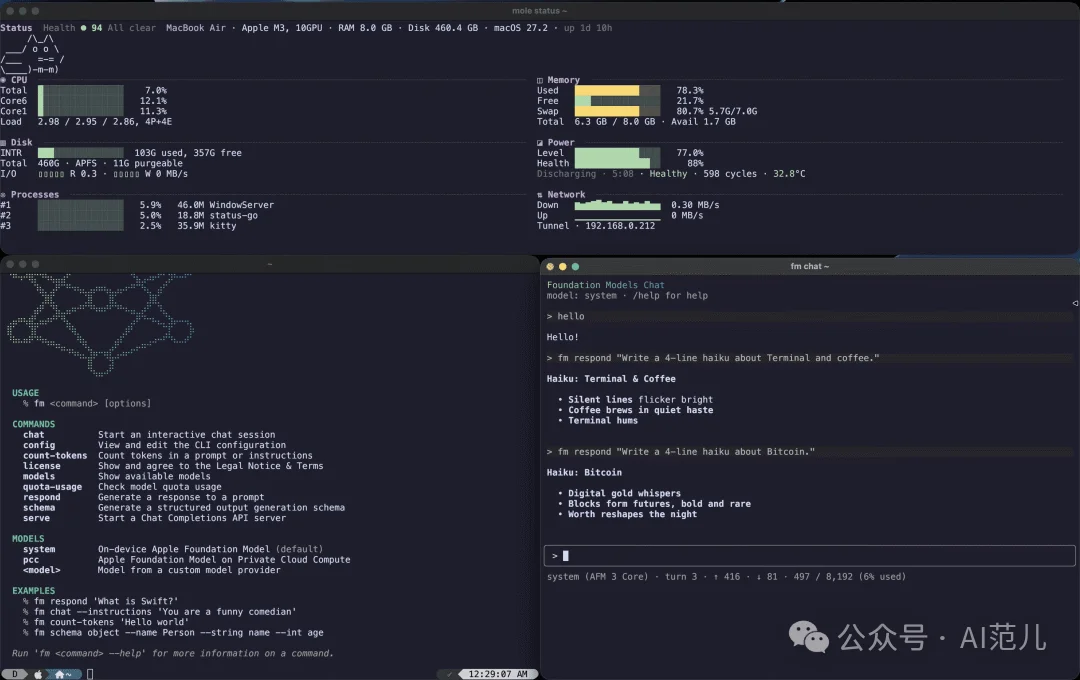Click the Disk section icon in mole status
This screenshot has width=1080, height=680.
click(3, 143)
